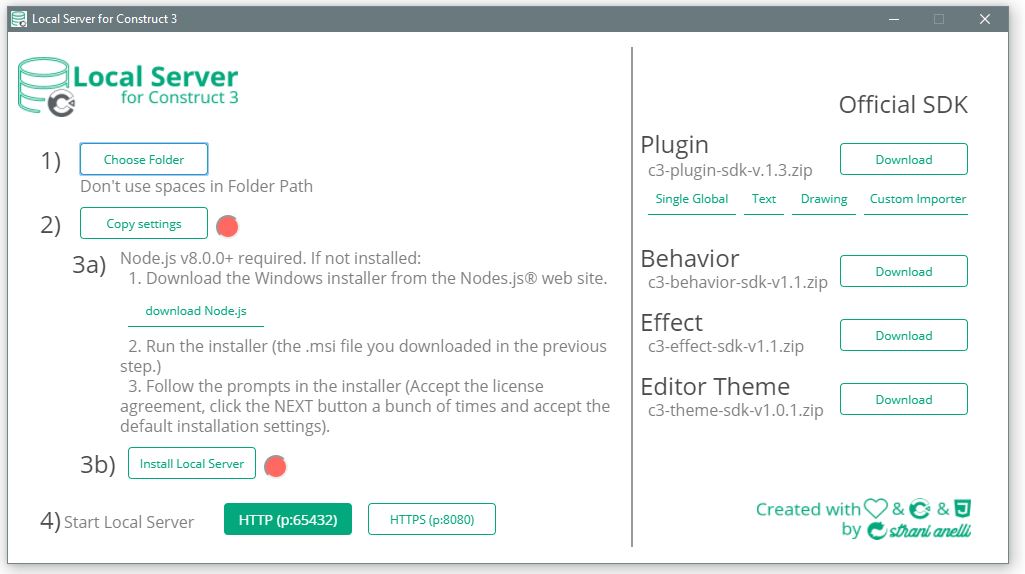Image resolution: width=1025 pixels, height=574 pixels.
Task: Click the c3-effect-sdk-v1.1.zip filename text
Action: [x=726, y=346]
